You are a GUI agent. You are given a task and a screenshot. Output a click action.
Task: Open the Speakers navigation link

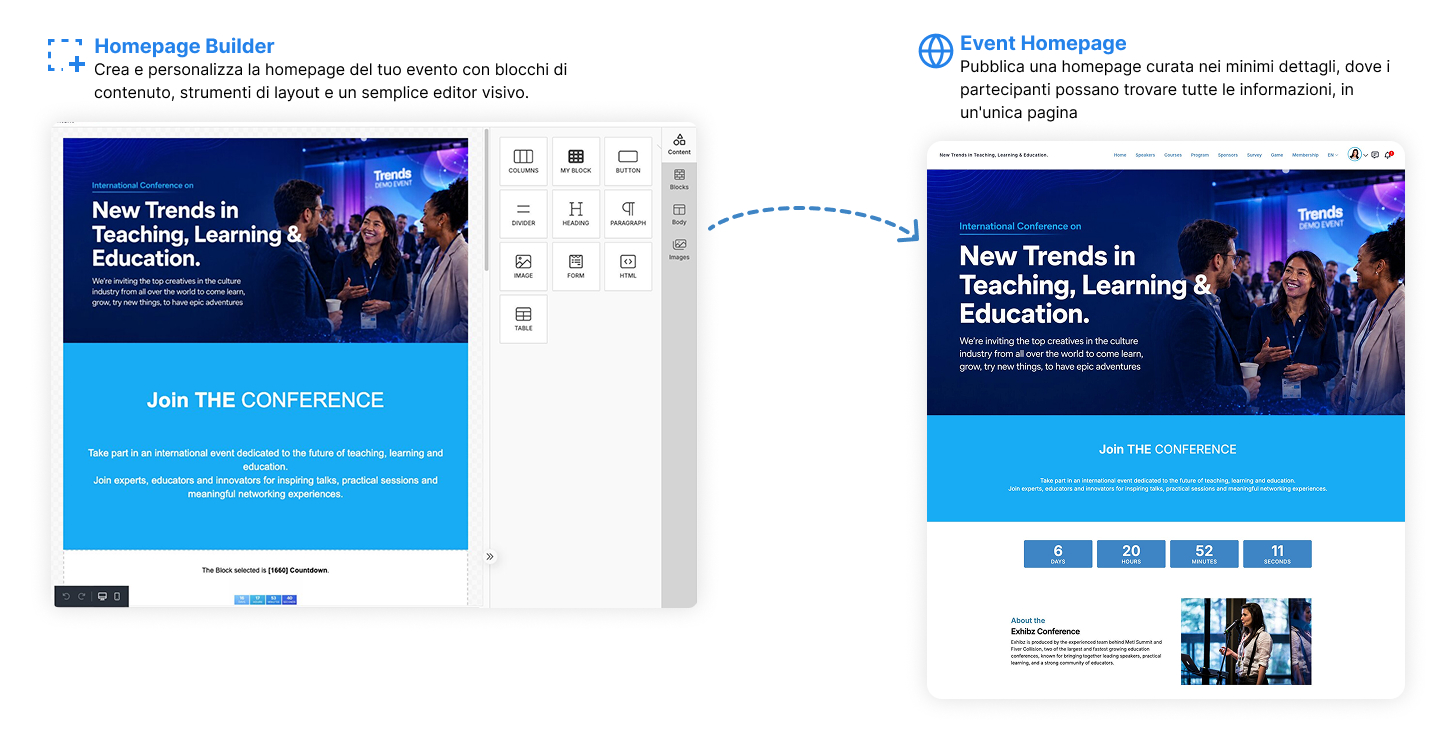coord(1145,155)
